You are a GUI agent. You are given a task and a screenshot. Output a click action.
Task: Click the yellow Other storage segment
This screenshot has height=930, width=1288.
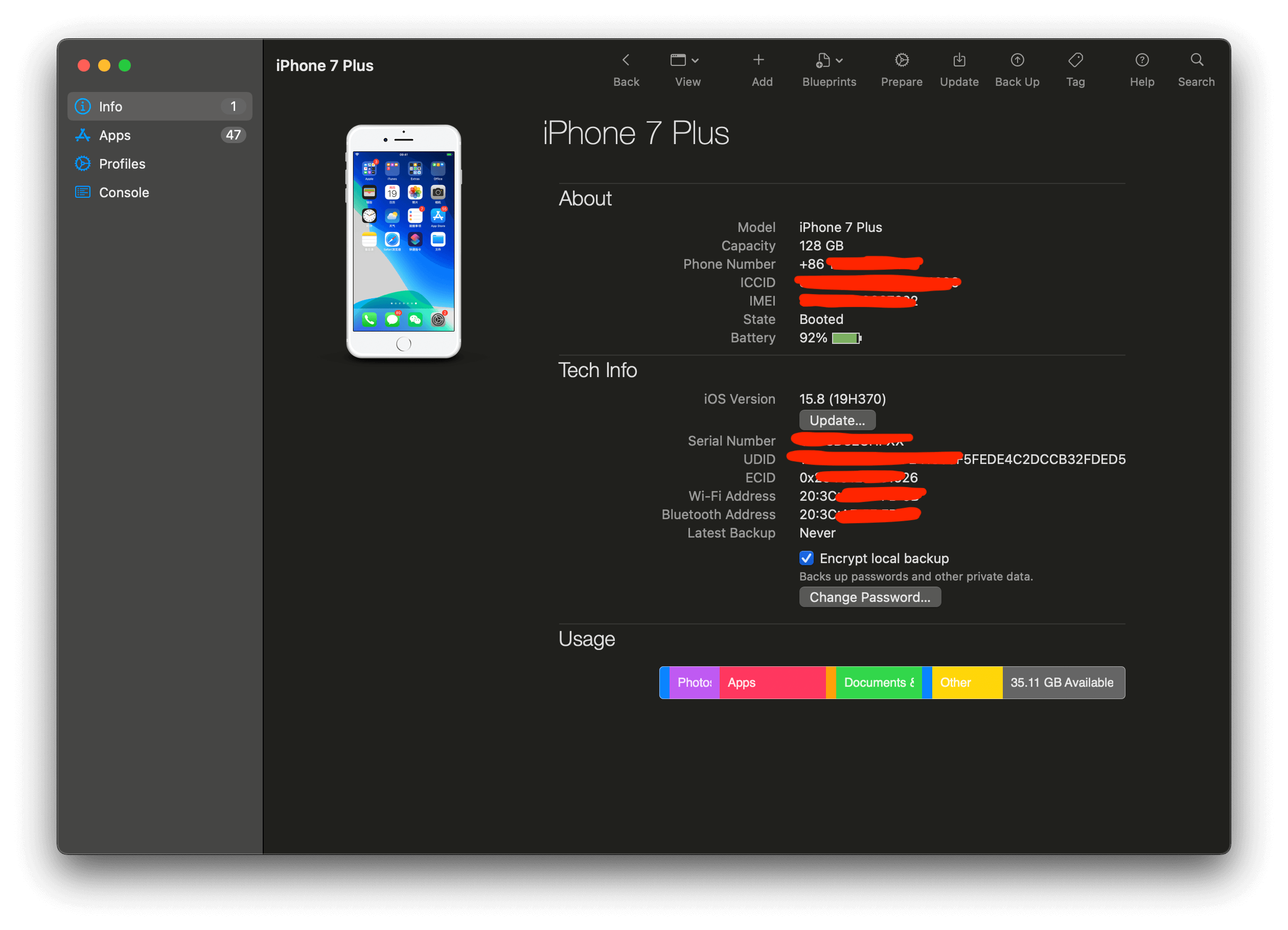pyautogui.click(x=967, y=683)
